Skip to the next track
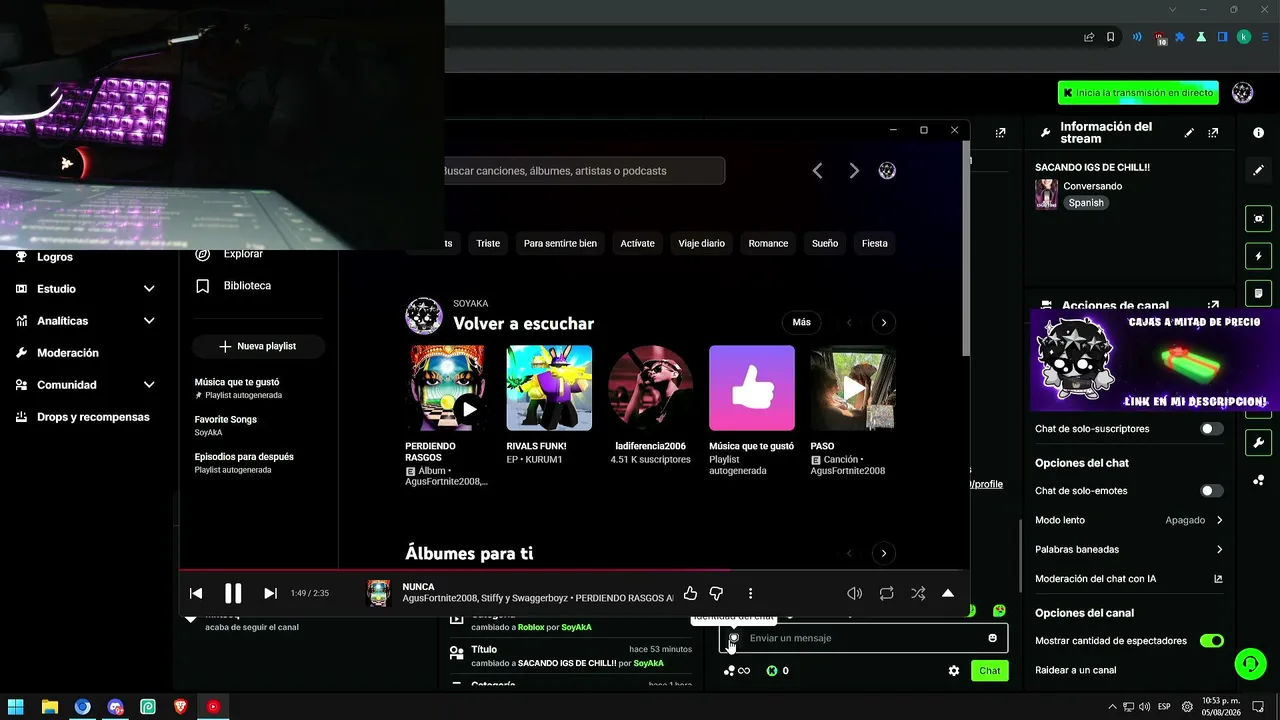This screenshot has height=720, width=1280. [x=270, y=593]
